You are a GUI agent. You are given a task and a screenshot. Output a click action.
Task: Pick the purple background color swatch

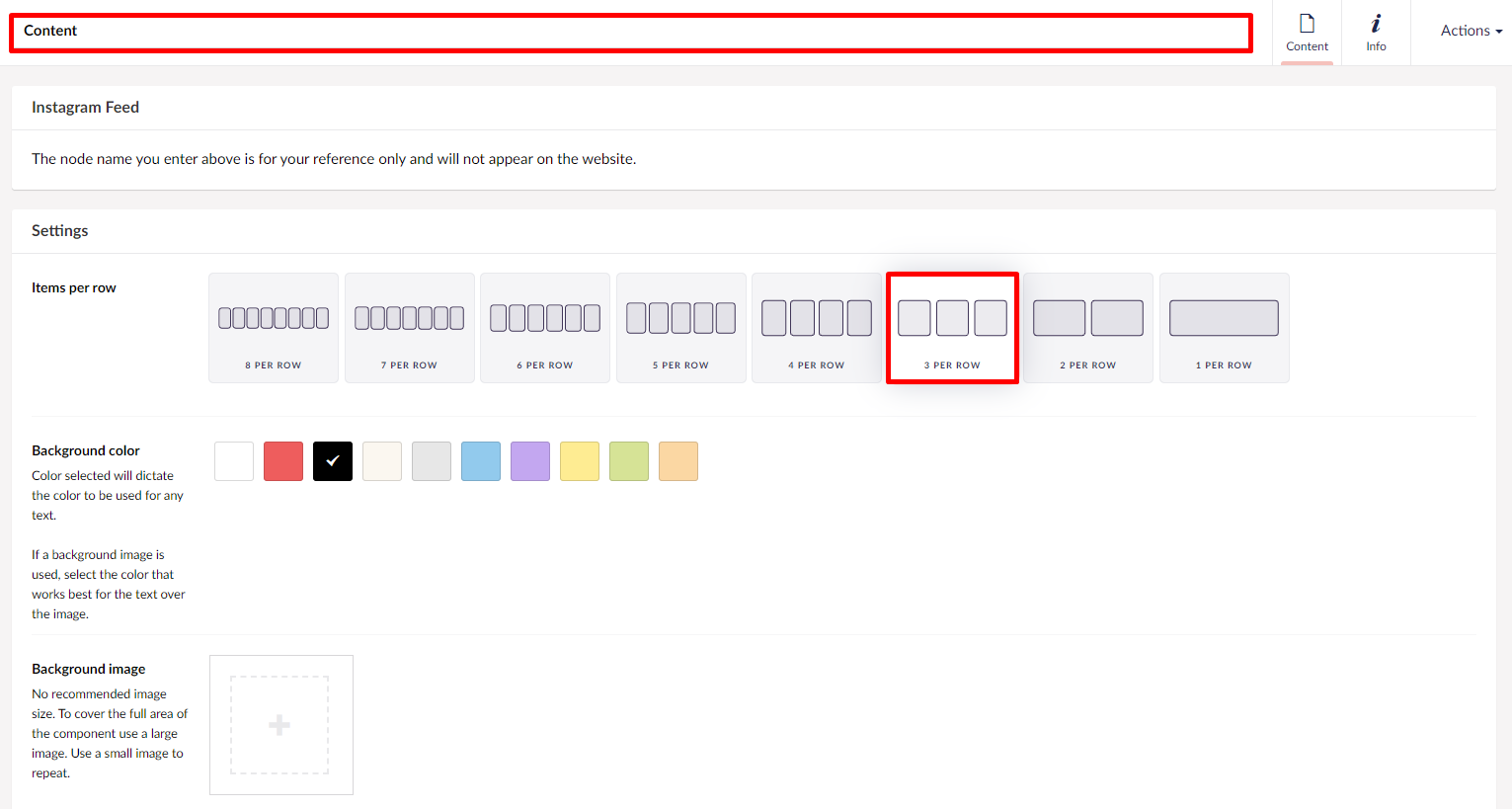point(530,461)
